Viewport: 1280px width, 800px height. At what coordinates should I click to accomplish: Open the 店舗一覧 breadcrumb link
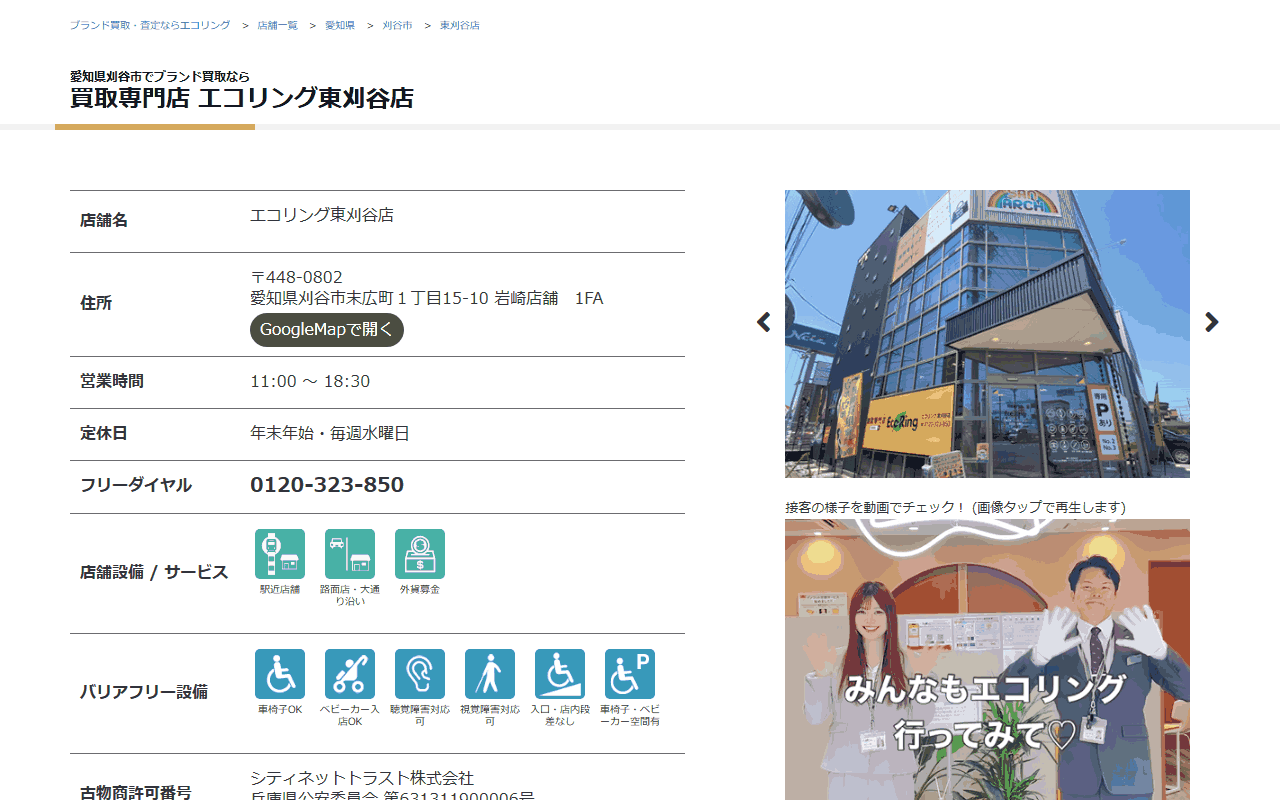point(278,25)
